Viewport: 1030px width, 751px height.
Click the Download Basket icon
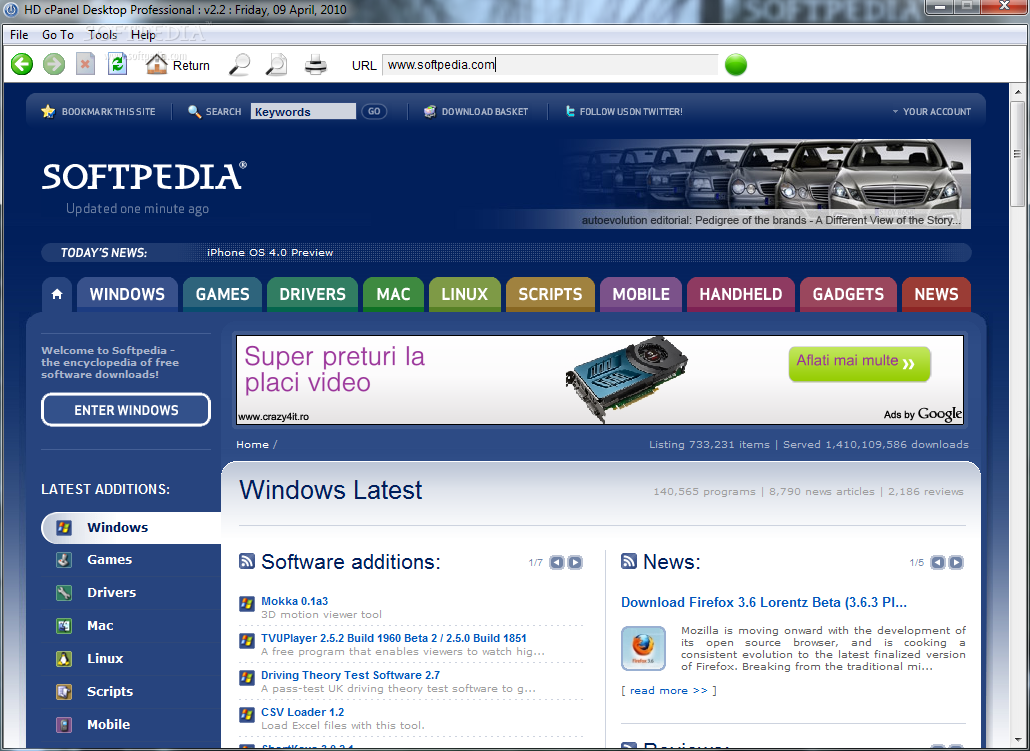(430, 111)
